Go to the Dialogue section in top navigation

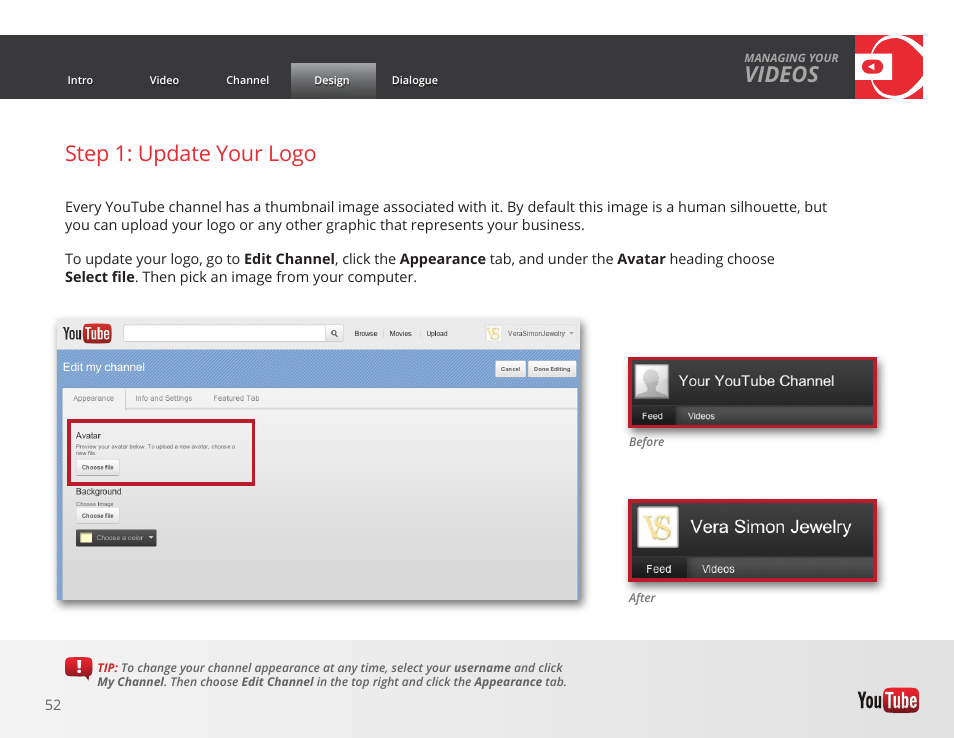pyautogui.click(x=414, y=81)
